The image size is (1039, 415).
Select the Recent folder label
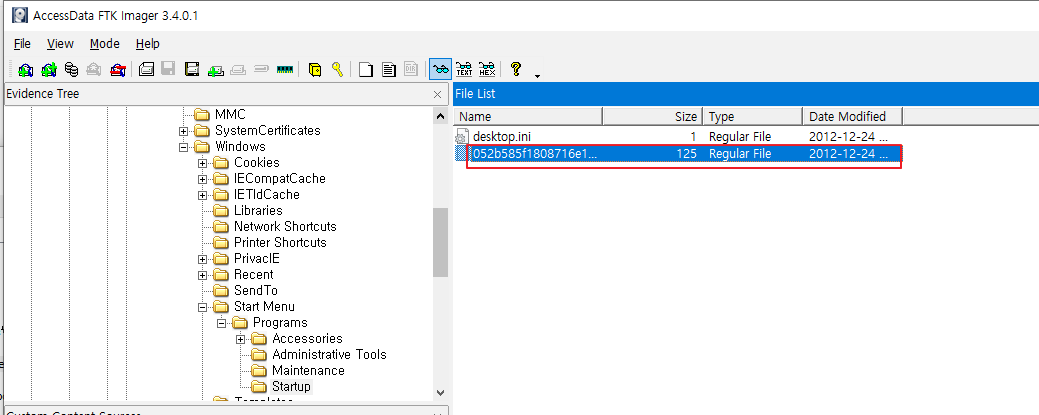253,274
